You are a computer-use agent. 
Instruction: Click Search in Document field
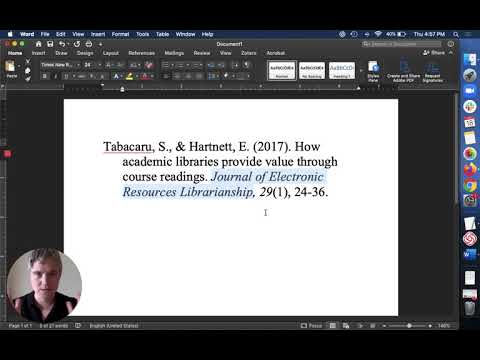pos(402,44)
